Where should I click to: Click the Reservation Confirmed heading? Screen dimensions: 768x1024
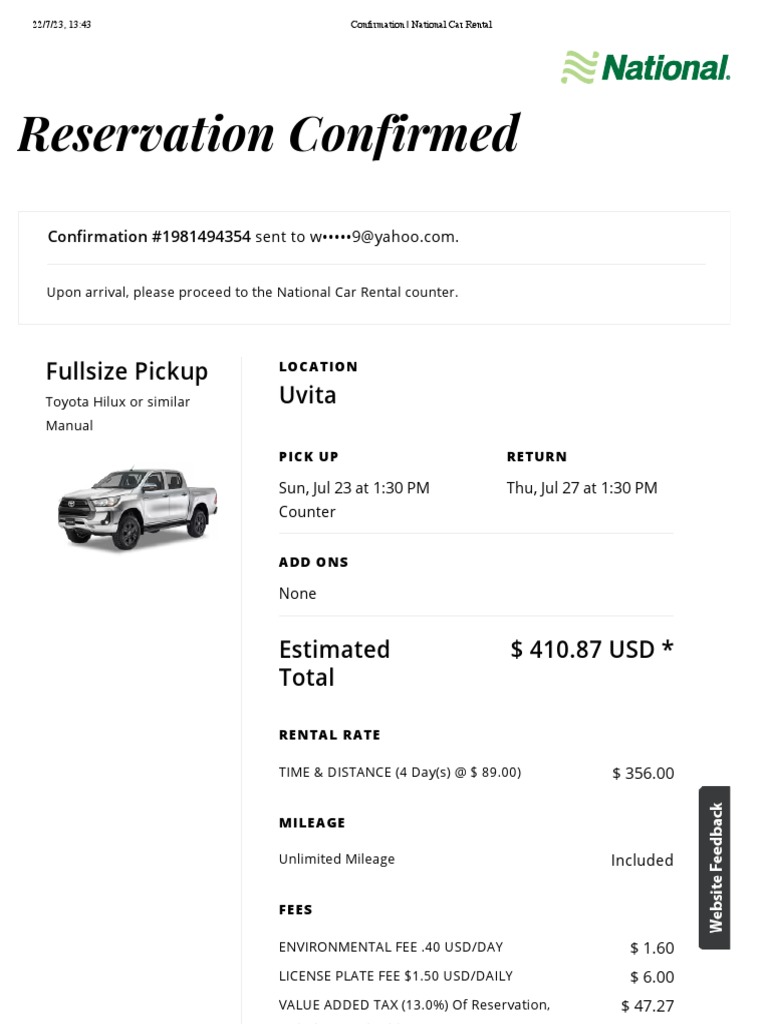click(268, 134)
